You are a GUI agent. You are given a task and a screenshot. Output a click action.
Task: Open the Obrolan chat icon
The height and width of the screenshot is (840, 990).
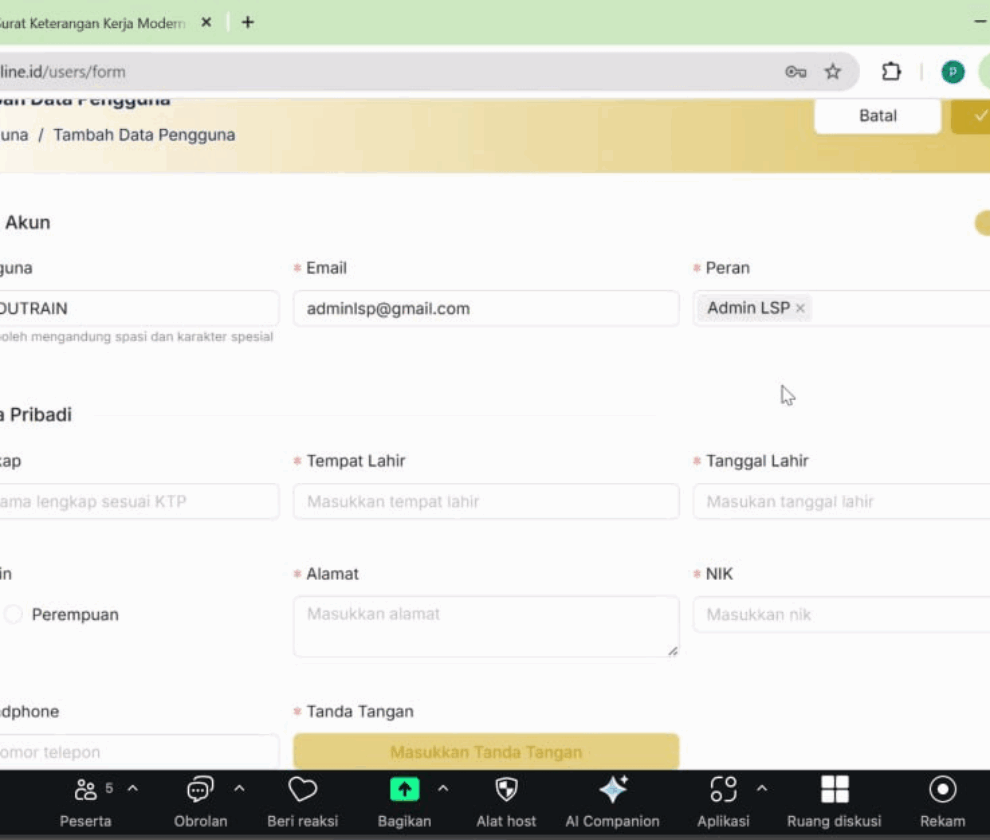(200, 790)
